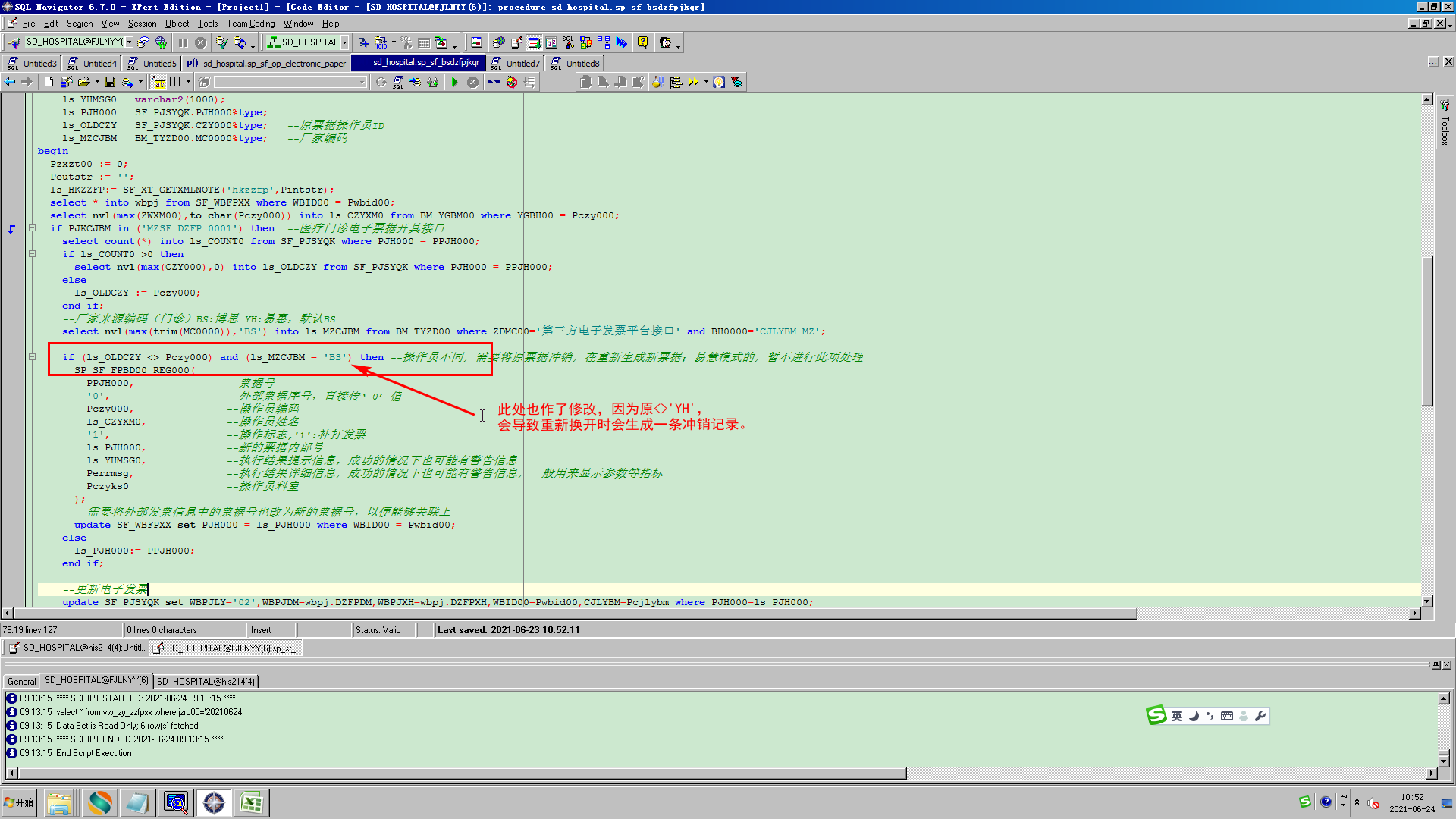
Task: Open Excel from the Windows taskbar
Action: tap(251, 802)
